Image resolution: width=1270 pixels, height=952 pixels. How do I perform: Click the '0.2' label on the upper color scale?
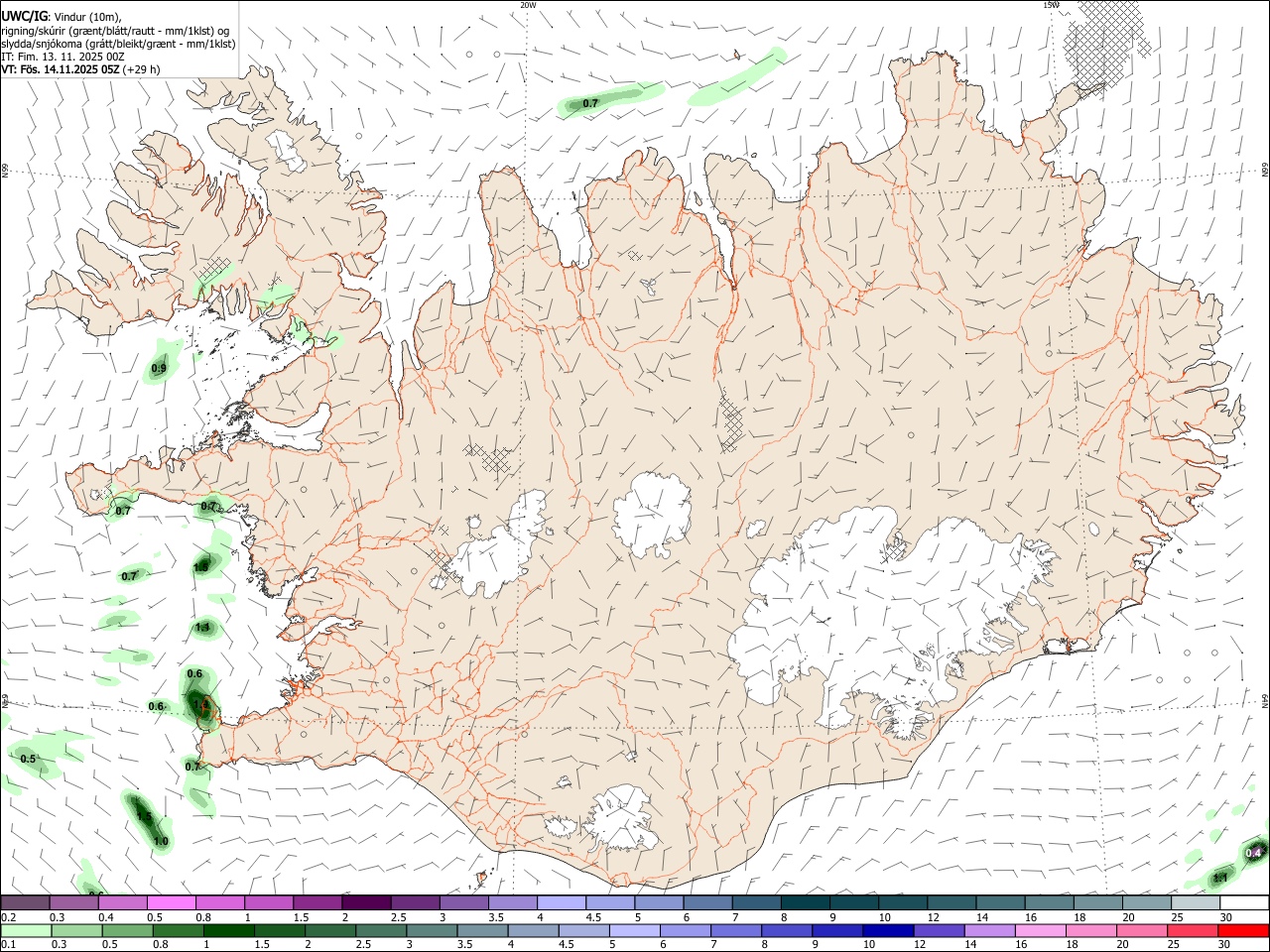click(8, 918)
